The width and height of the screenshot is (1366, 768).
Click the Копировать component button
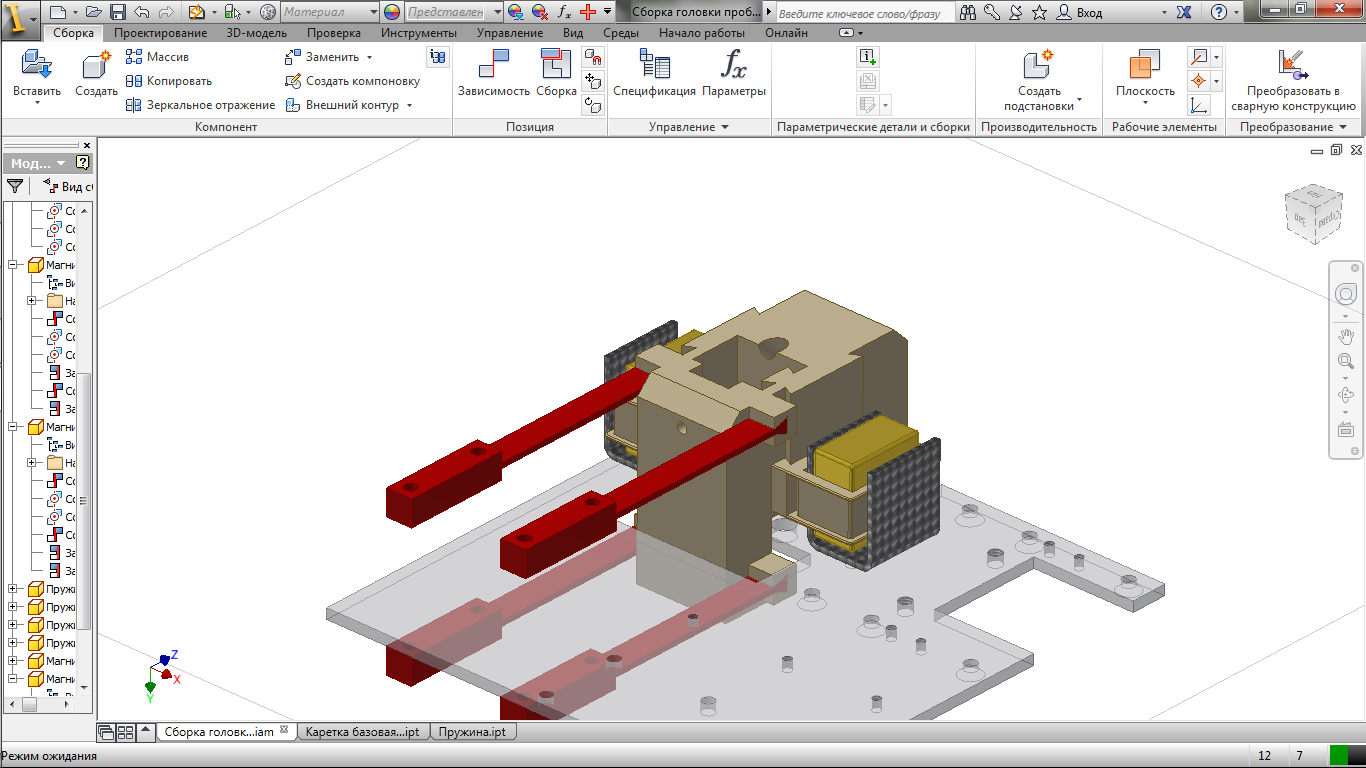click(x=169, y=81)
